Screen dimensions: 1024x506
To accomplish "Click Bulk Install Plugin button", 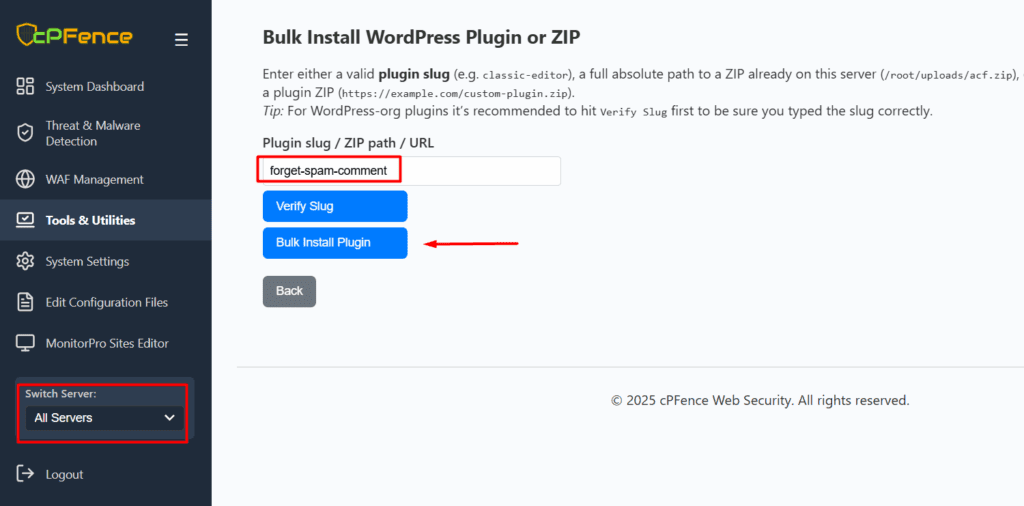I will pos(335,243).
